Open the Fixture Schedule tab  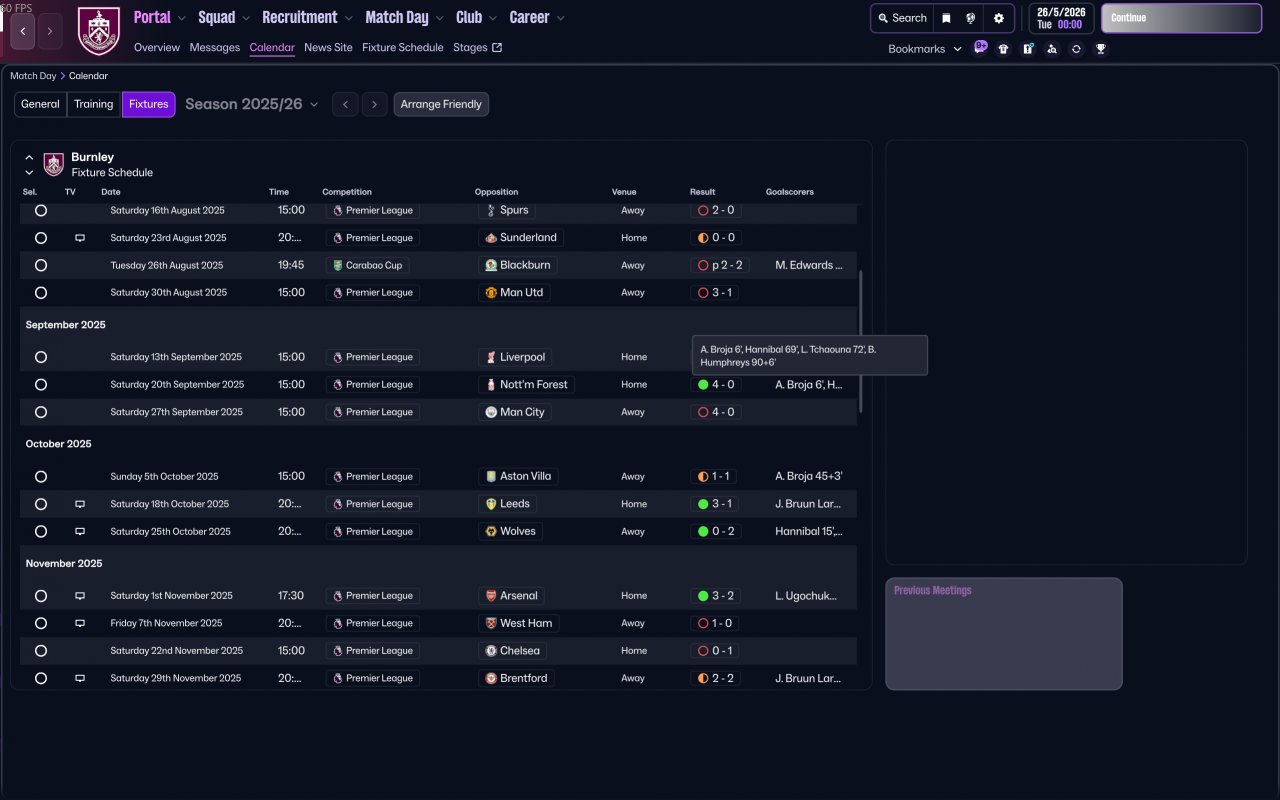click(x=403, y=47)
